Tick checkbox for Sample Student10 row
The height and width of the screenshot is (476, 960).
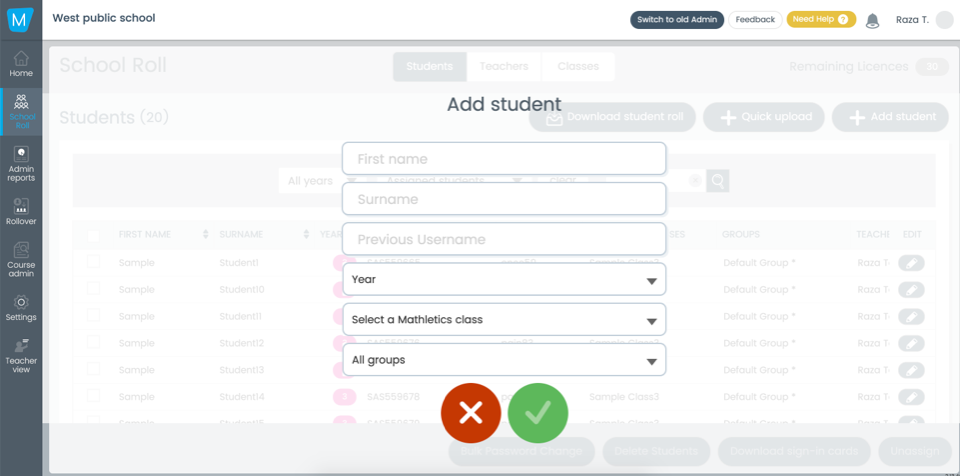(x=93, y=289)
